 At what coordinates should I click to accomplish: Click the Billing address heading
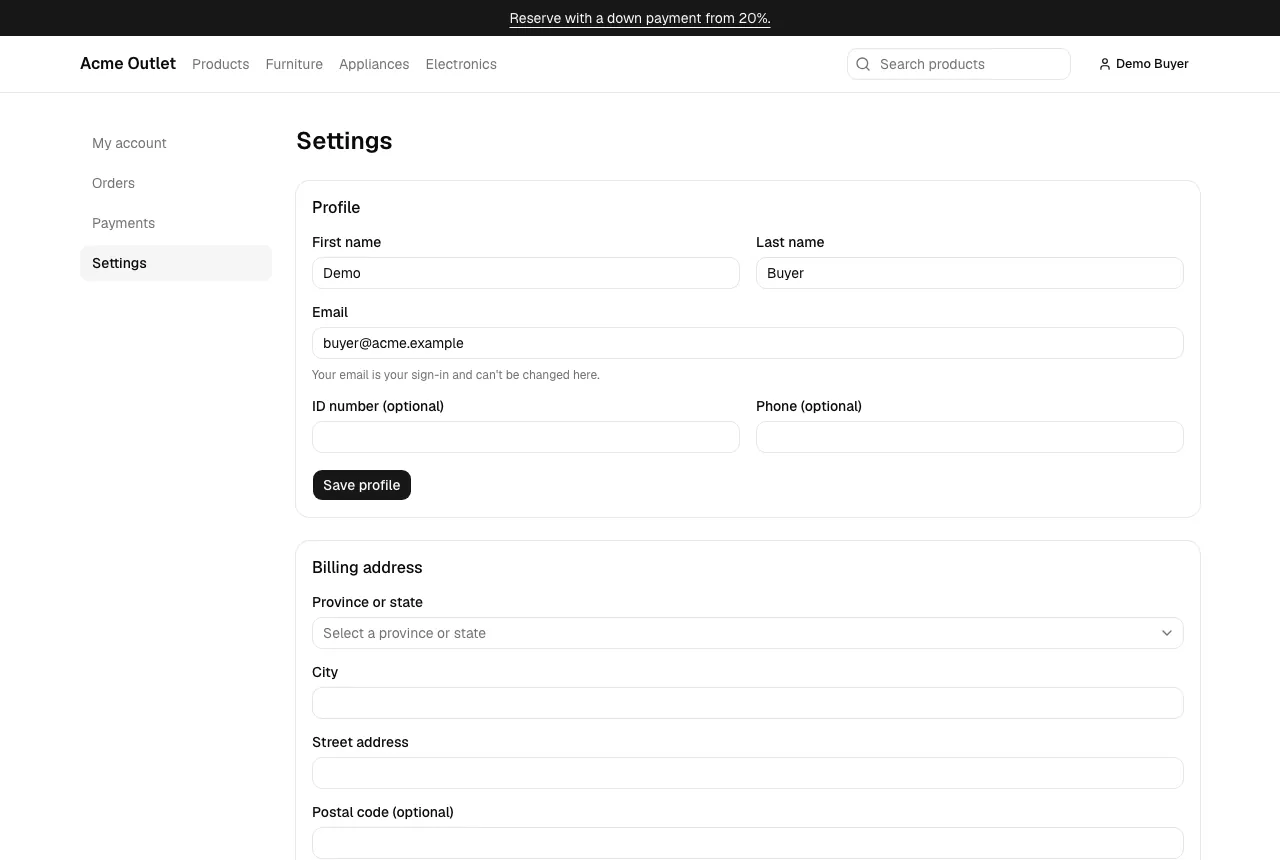point(367,567)
